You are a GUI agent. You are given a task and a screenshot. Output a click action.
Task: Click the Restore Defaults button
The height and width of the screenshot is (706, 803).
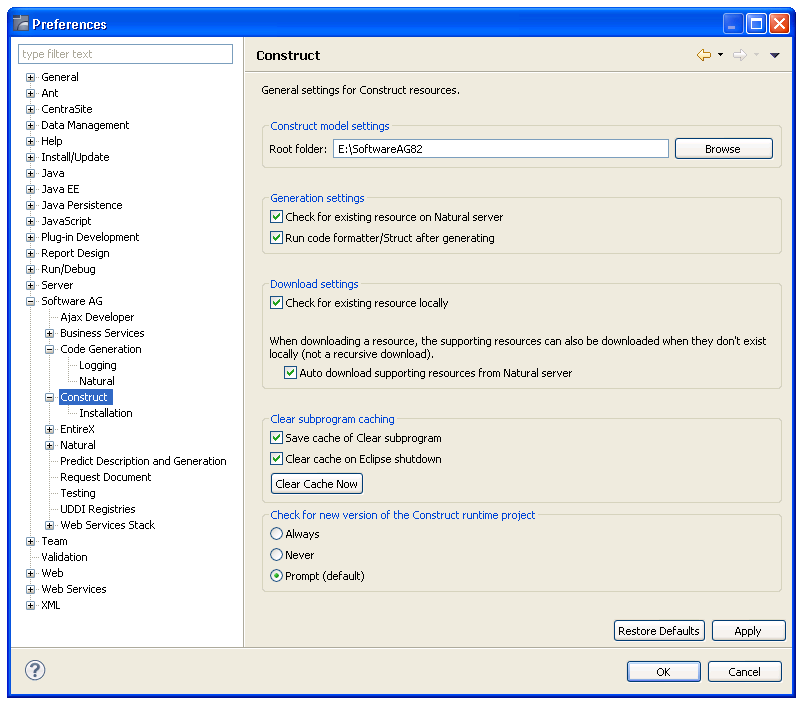coord(659,631)
